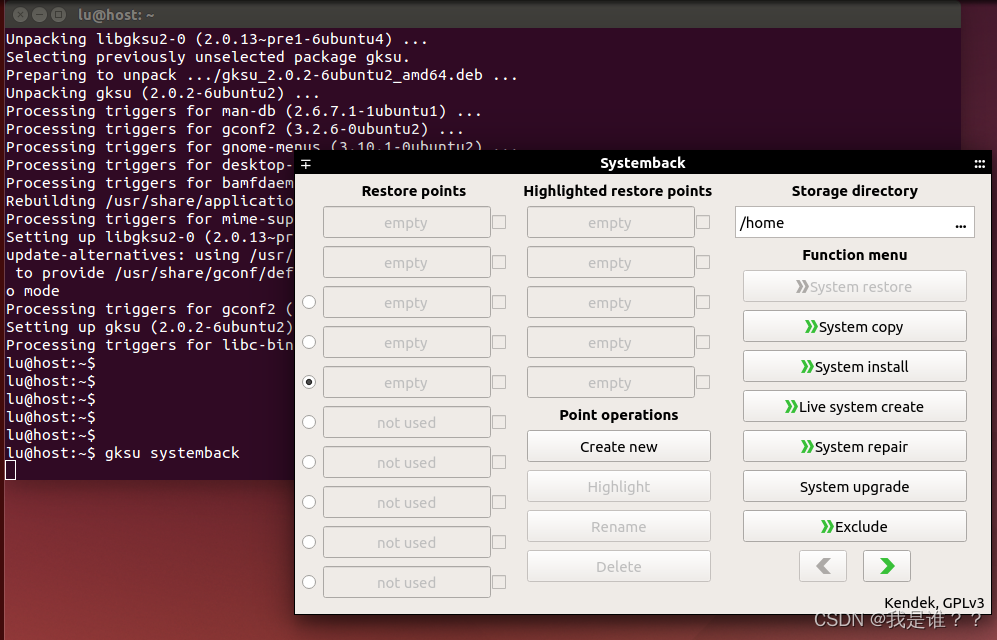Screen dimensions: 997x640
Task: Tick checkbox beside the selected fifth restore point
Action: pos(499,382)
